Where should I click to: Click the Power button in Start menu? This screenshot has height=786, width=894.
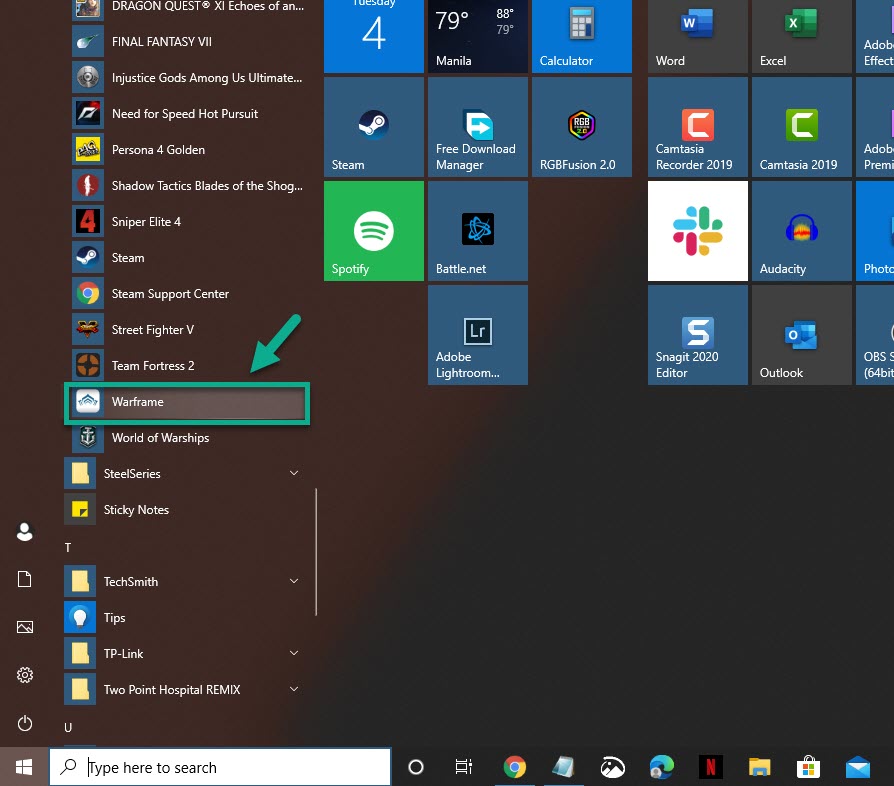pos(24,723)
